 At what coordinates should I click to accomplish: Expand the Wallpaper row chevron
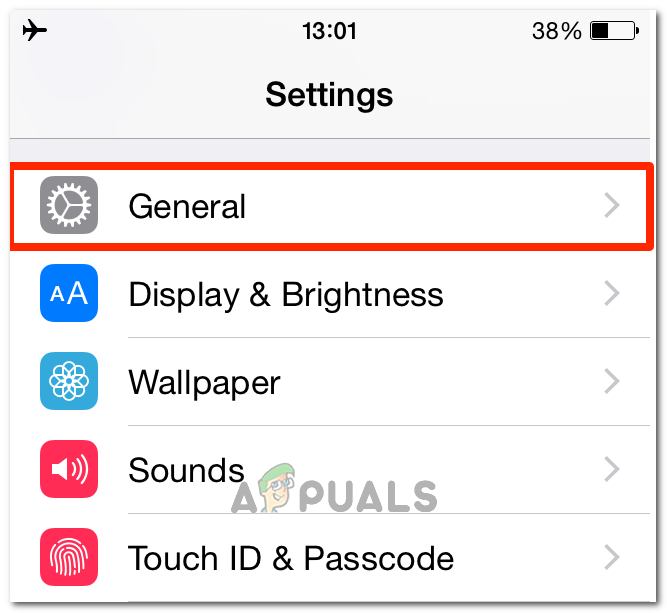612,382
